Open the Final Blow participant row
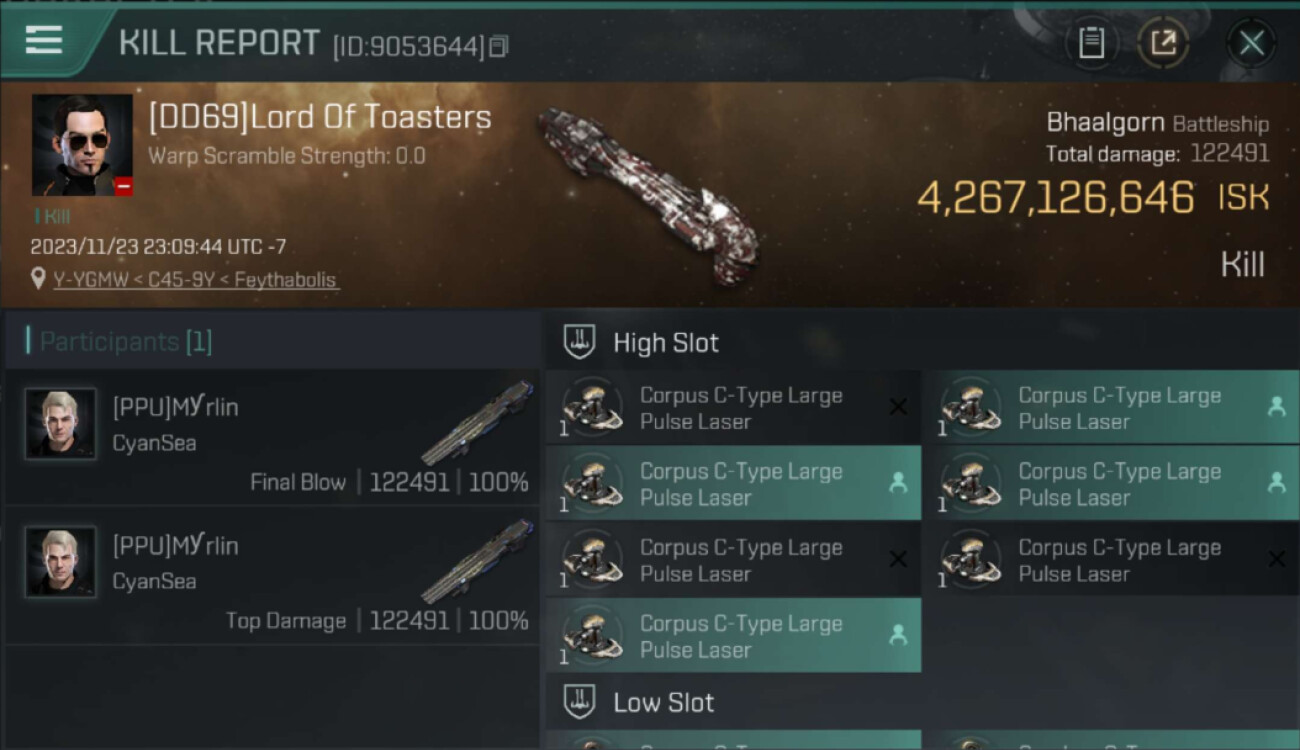This screenshot has height=750, width=1300. pyautogui.click(x=270, y=437)
